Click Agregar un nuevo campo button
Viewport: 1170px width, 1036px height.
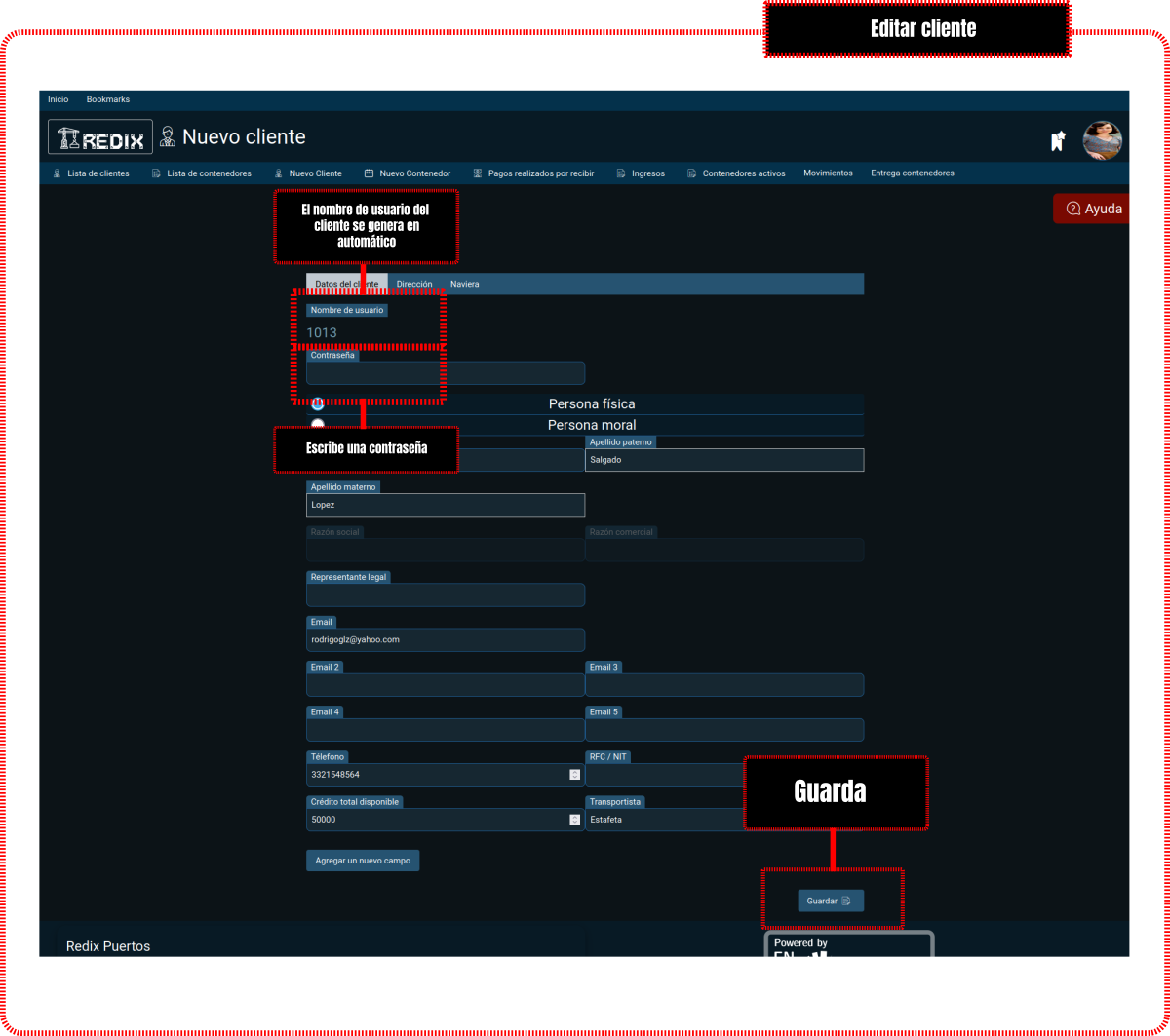coord(363,861)
